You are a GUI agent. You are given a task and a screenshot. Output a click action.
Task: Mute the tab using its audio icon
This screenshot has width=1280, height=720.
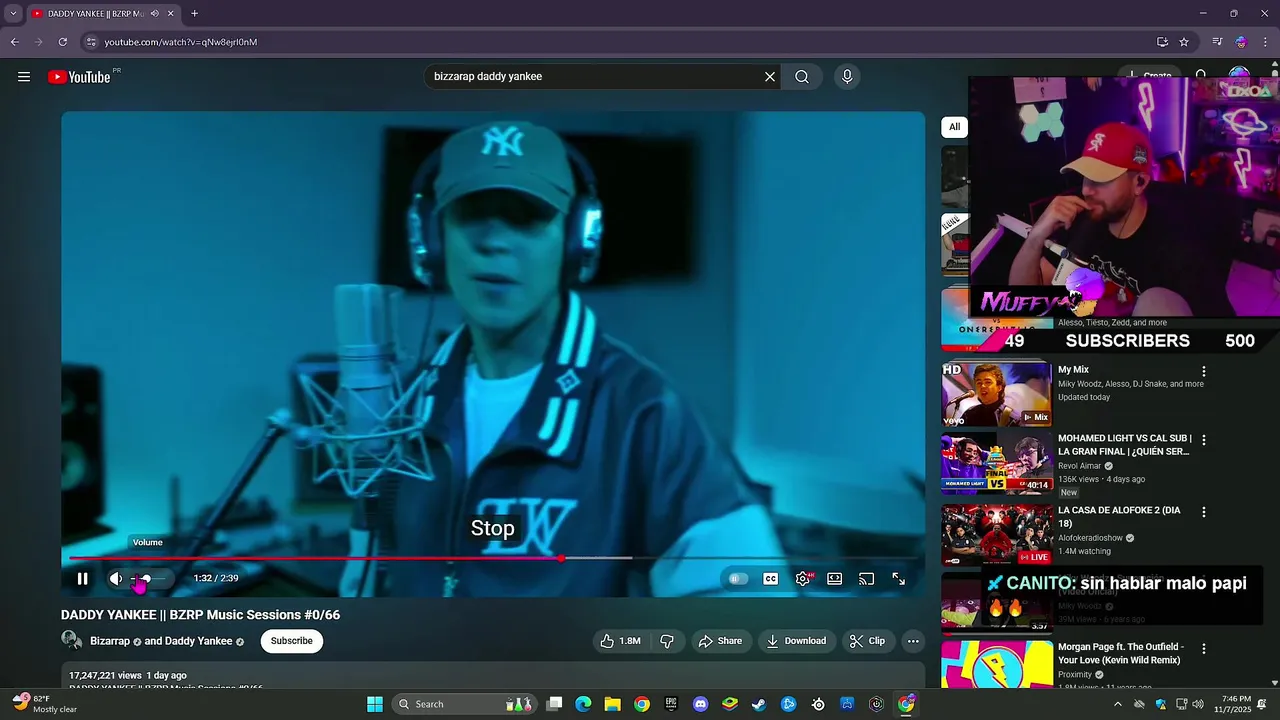(x=154, y=14)
